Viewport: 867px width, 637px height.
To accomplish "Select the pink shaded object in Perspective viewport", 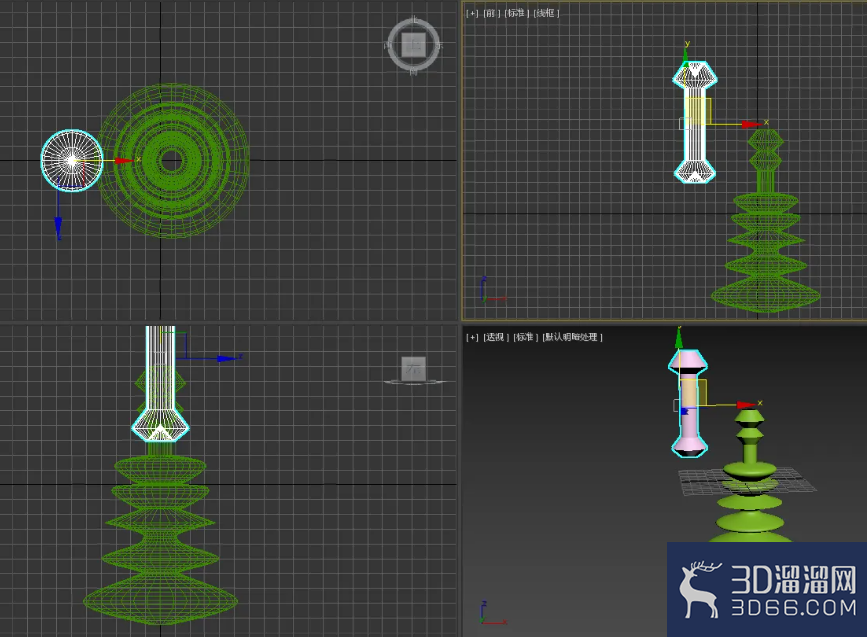I will point(688,403).
